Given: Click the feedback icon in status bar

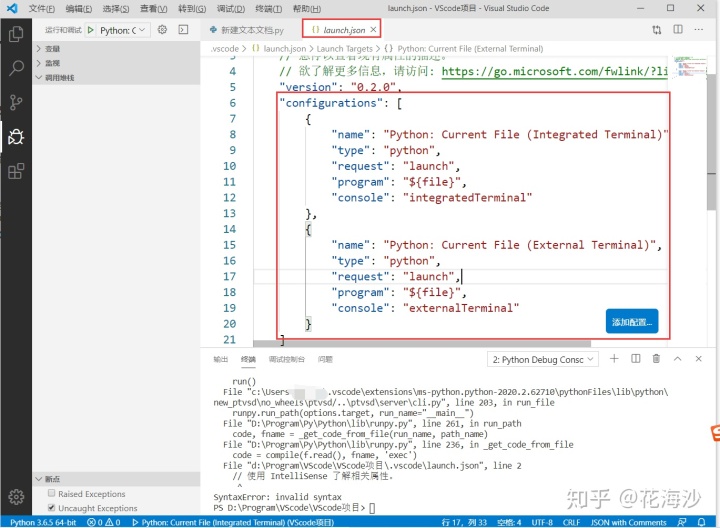Looking at the screenshot, I should click(x=682, y=522).
